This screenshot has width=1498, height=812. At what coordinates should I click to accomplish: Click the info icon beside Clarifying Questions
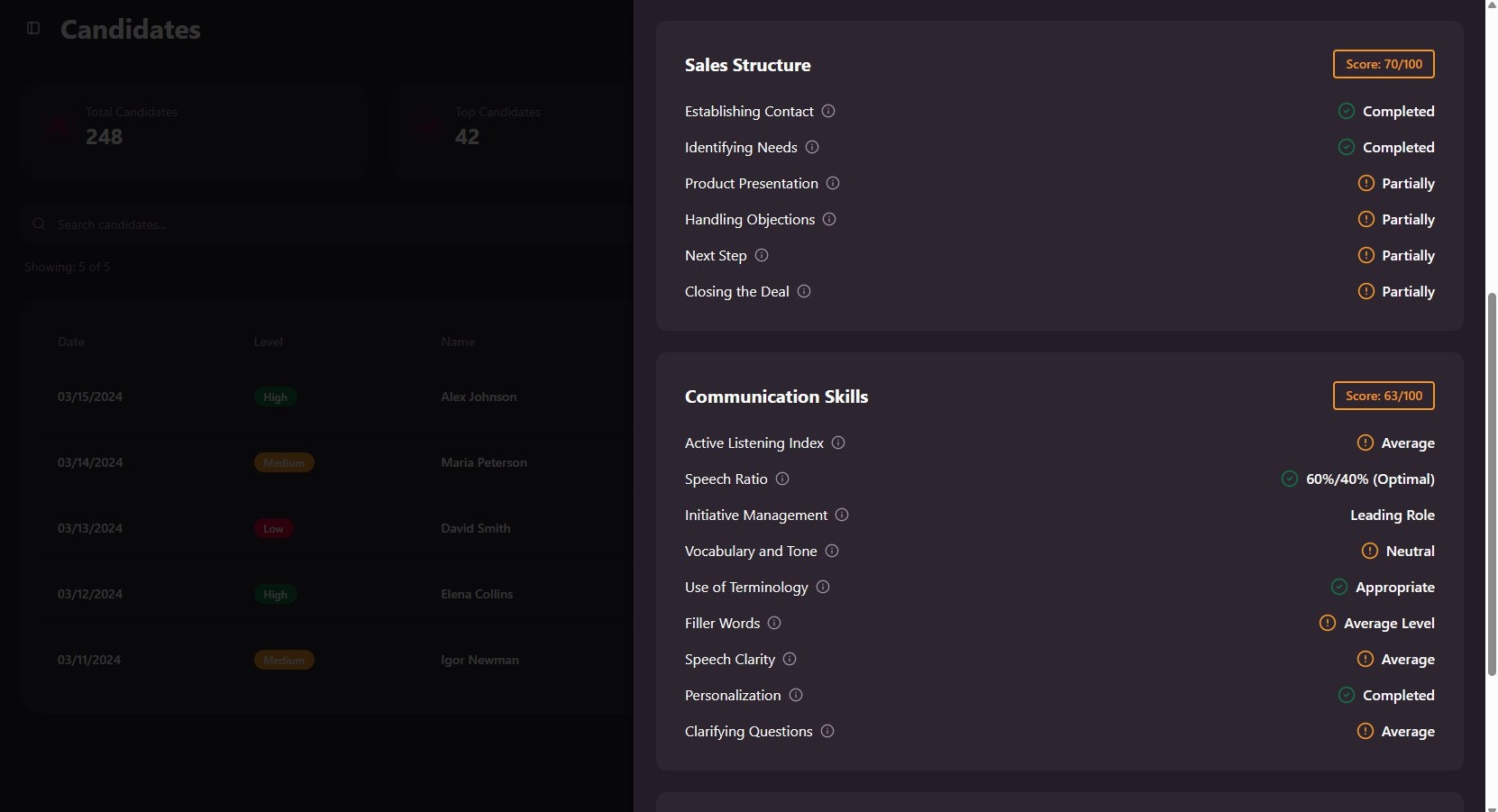(x=827, y=731)
